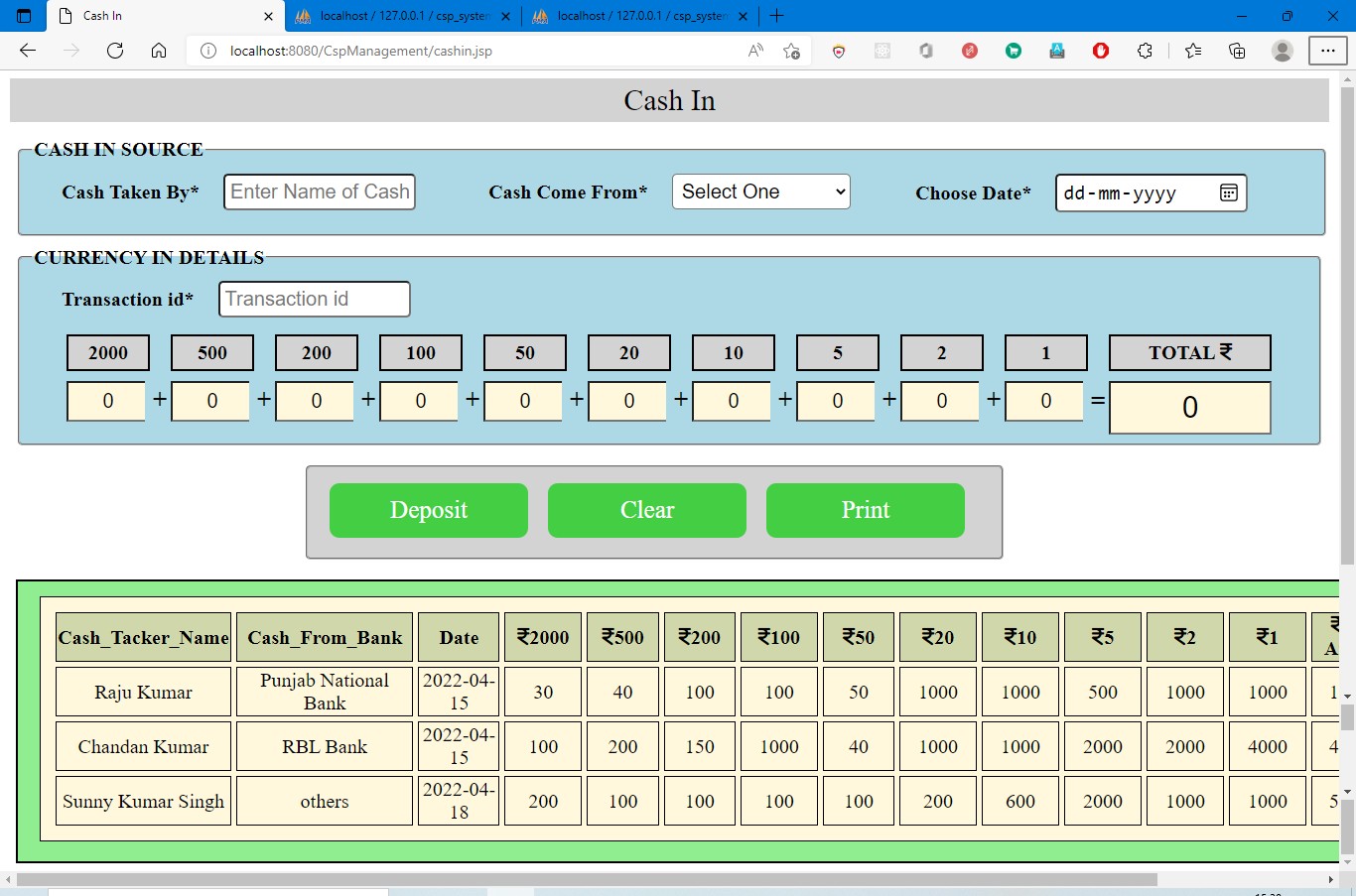Click the Transaction id field

coord(315,299)
